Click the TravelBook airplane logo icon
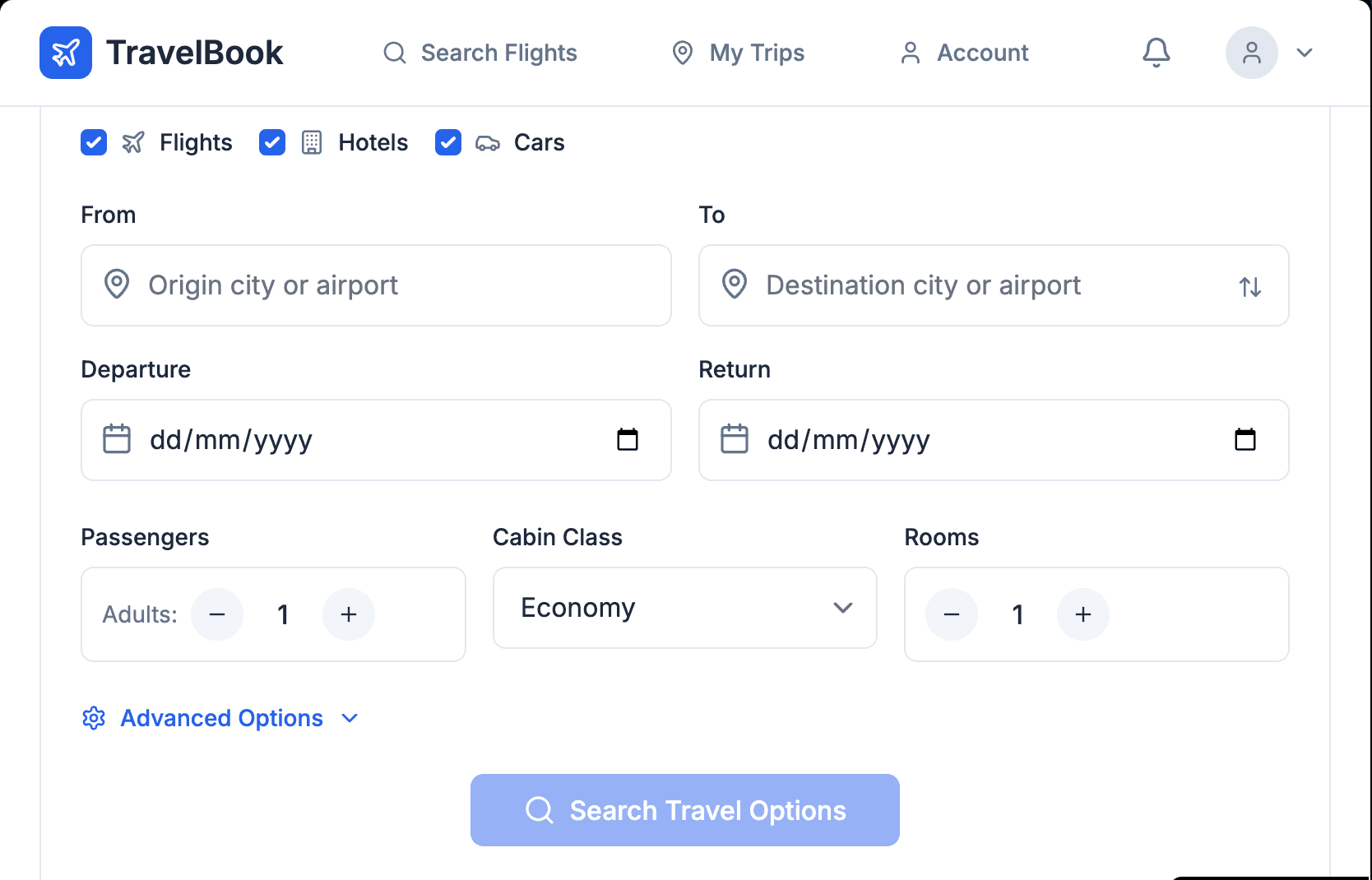The image size is (1372, 880). point(66,53)
